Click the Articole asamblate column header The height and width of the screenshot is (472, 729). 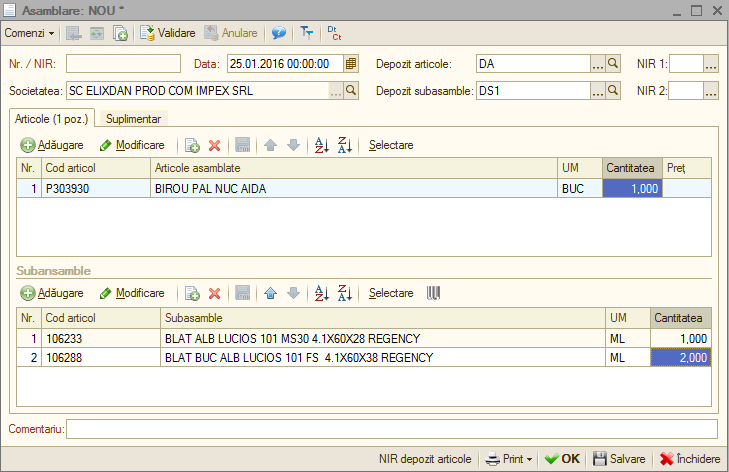pyautogui.click(x=354, y=168)
